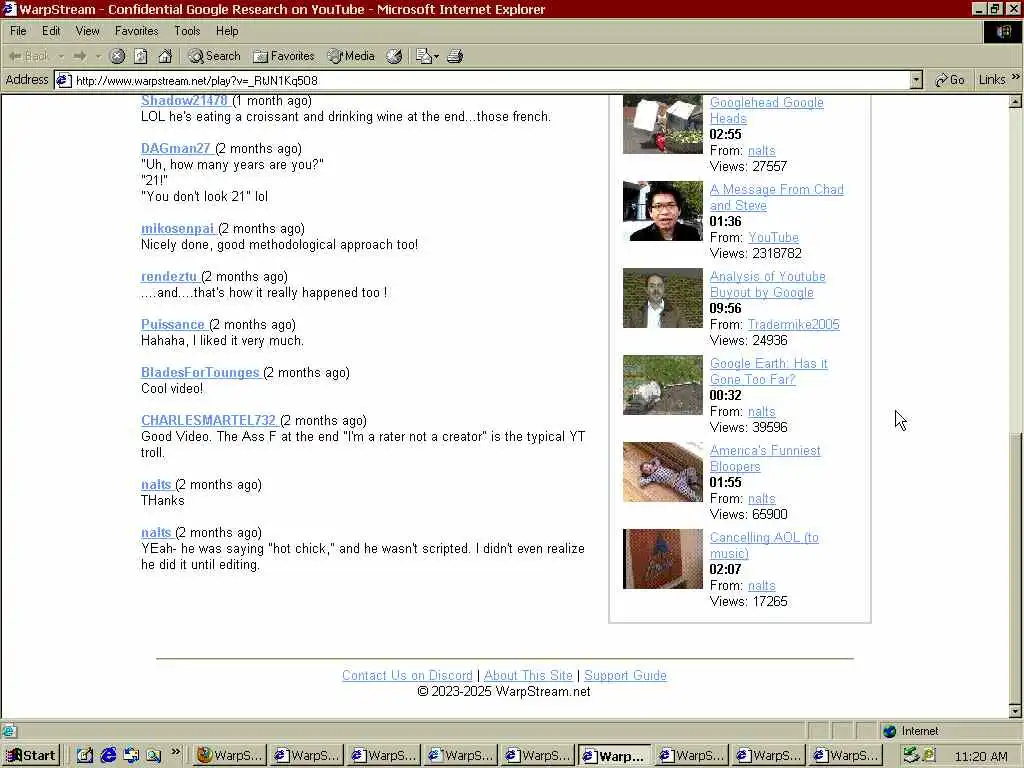
Task: Click the Stop loading toolbar icon
Action: 117,56
